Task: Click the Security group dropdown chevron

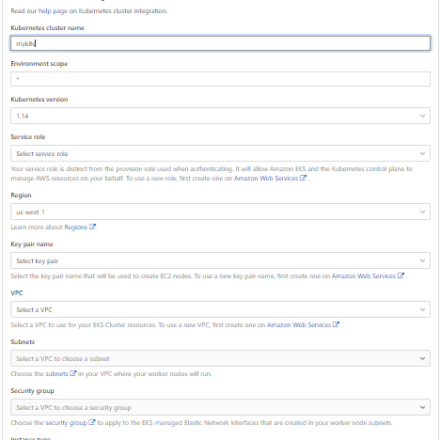Action: [422, 407]
